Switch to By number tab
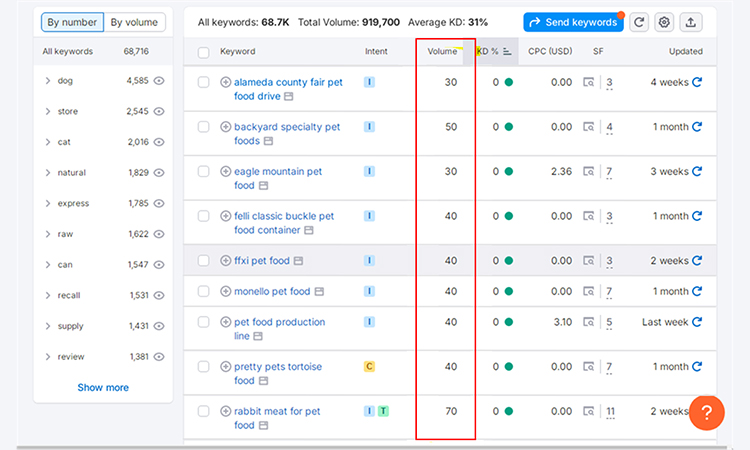This screenshot has height=450, width=750. tap(72, 22)
